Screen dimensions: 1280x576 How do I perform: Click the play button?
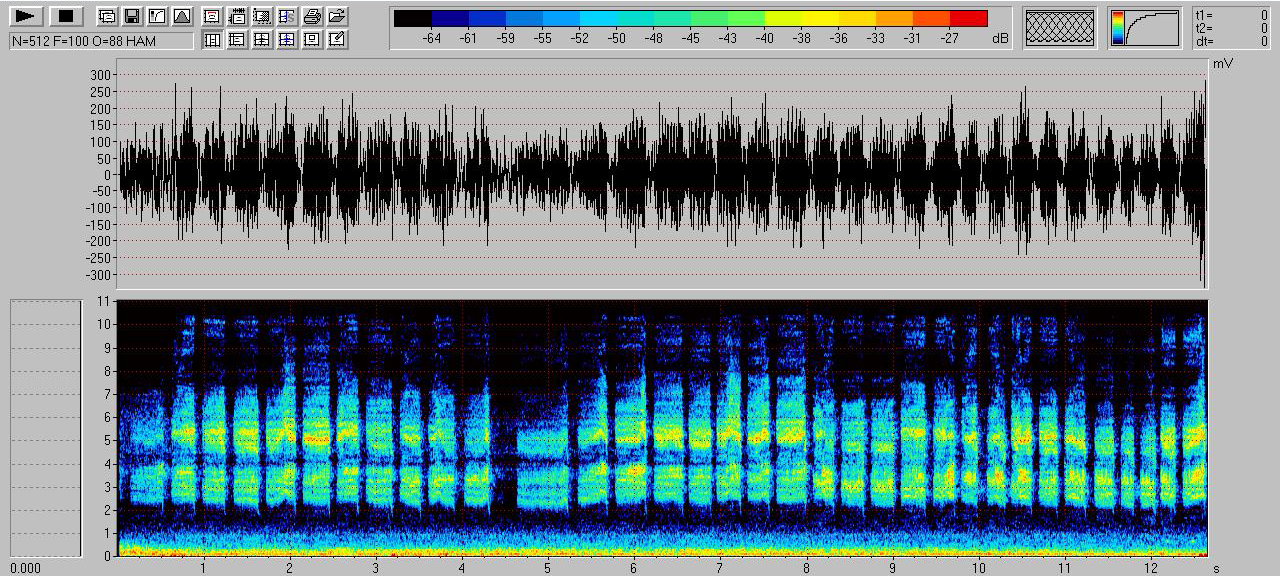click(x=27, y=16)
